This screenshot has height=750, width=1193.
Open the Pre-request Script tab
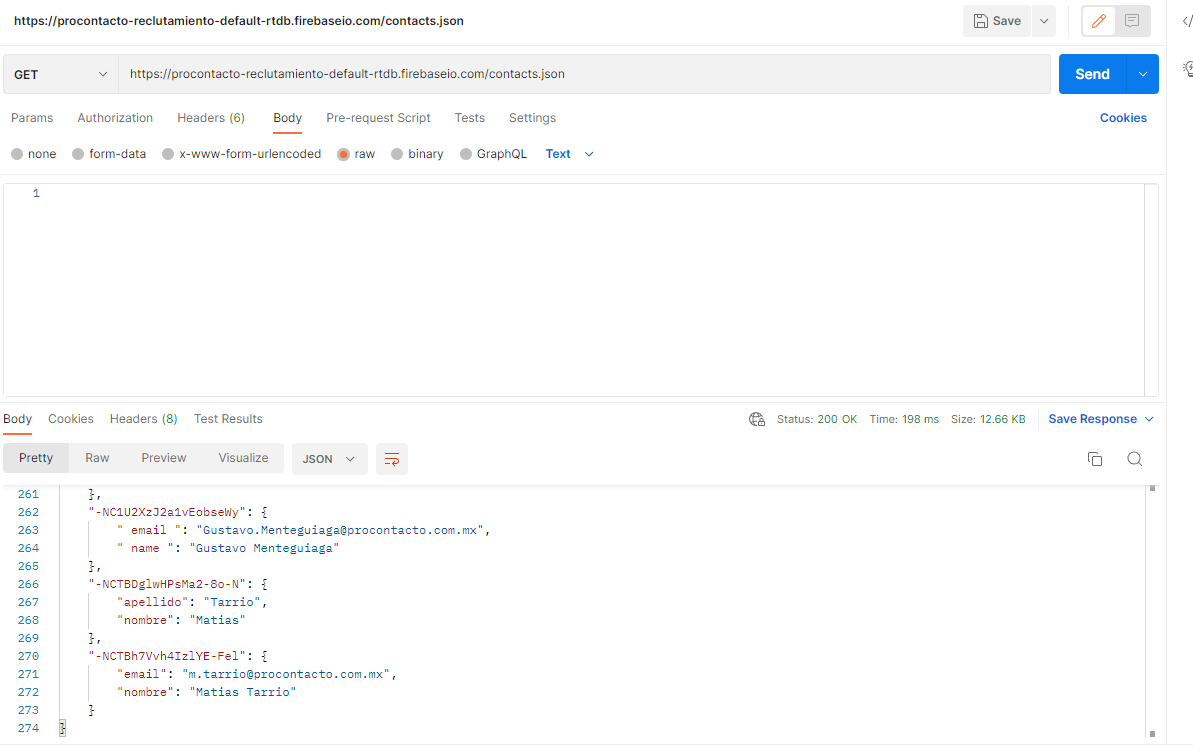click(378, 118)
